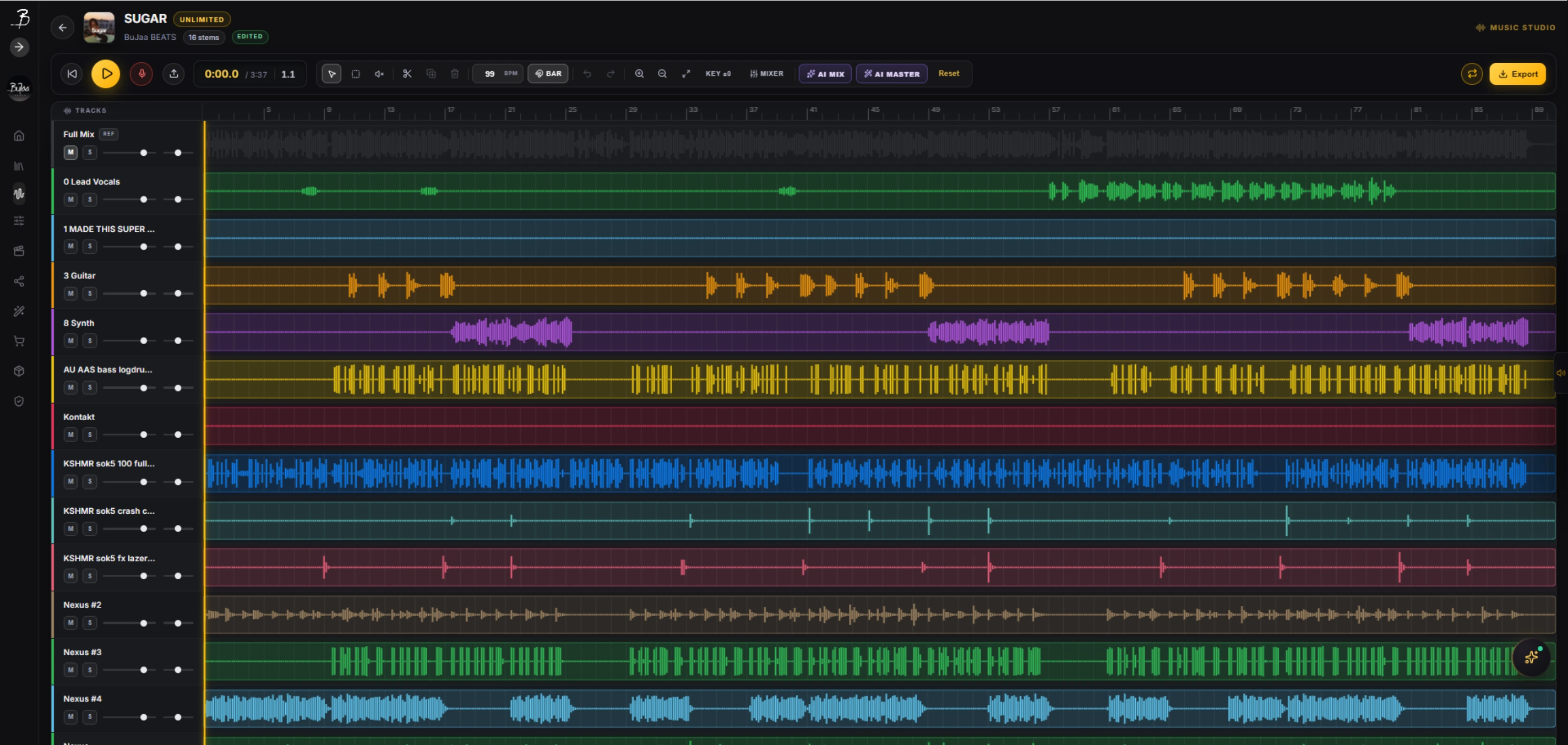Screen dimensions: 1568x745
Task: Click the pan slider of 8 Synth
Action: coord(178,340)
